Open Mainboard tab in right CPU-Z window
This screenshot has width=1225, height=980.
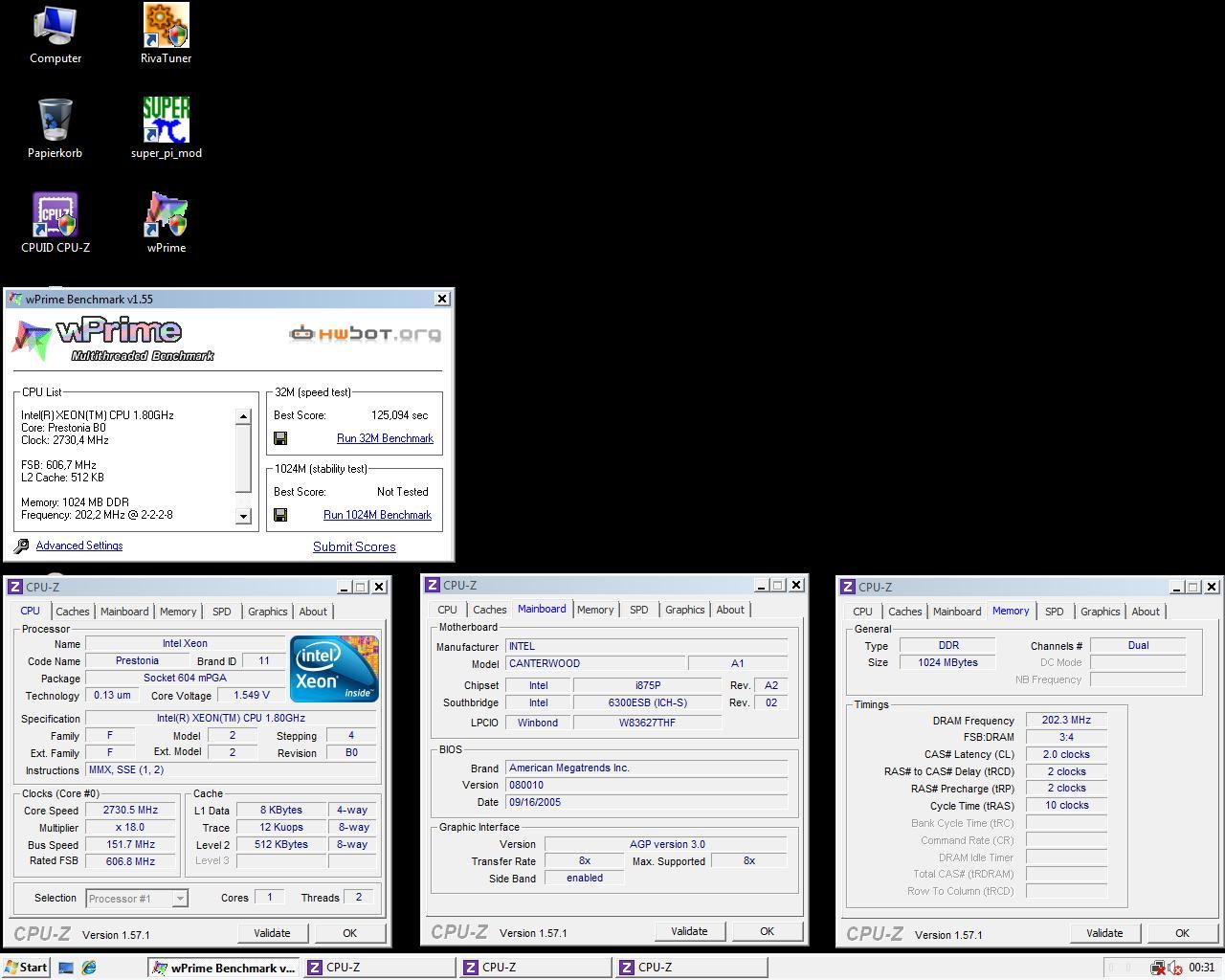click(957, 612)
